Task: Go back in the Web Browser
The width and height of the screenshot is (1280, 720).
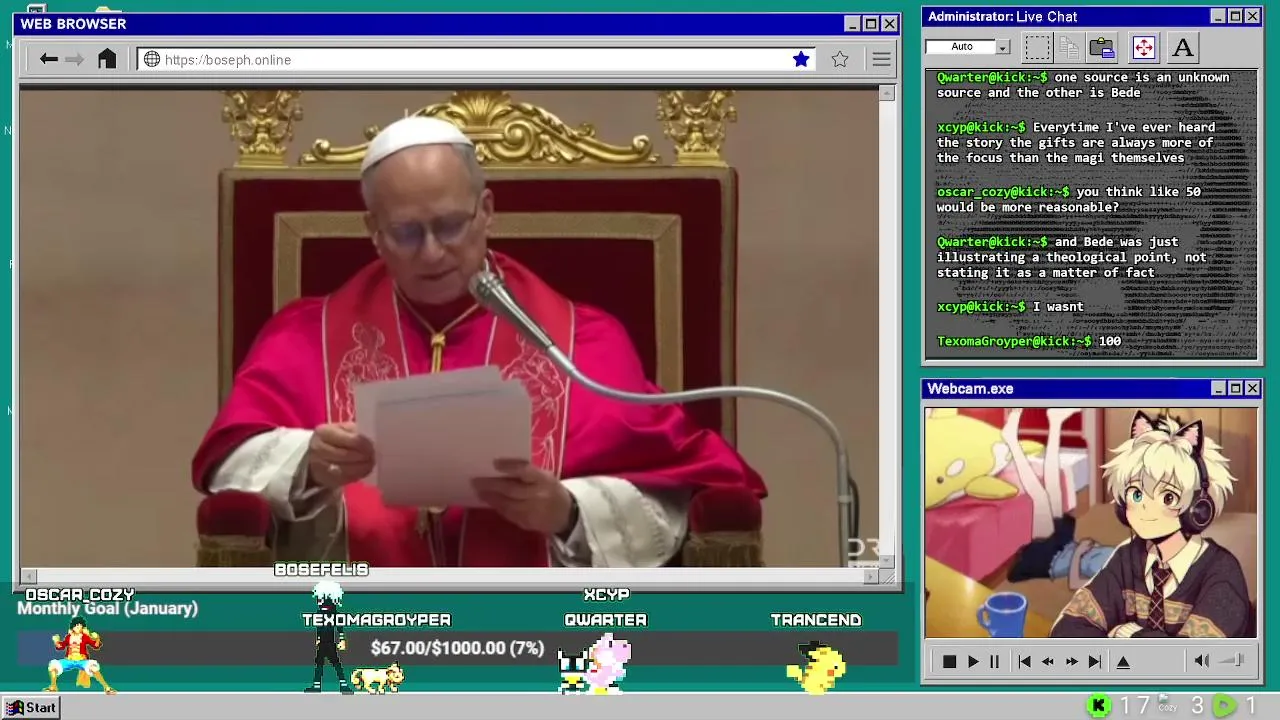Action: coord(48,59)
